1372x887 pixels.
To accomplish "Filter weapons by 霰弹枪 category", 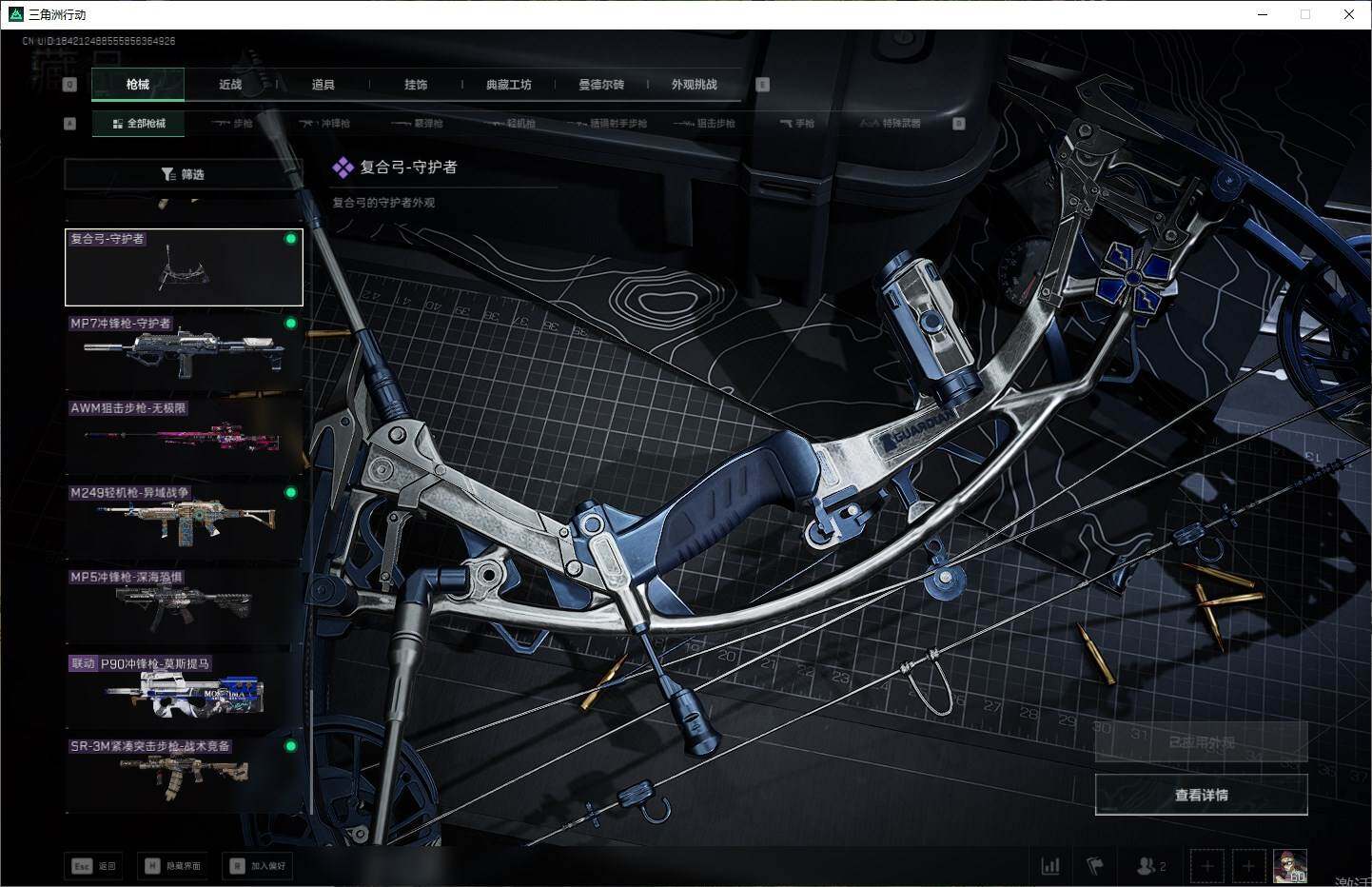I will (417, 124).
